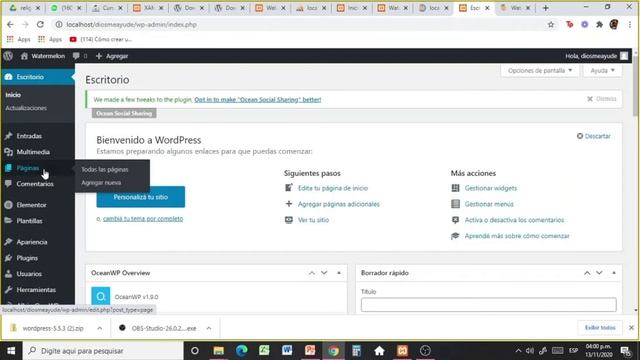Open the YouTube Cómo crear bookmark
Image resolution: width=640 pixels, height=360 pixels.
tap(101, 39)
